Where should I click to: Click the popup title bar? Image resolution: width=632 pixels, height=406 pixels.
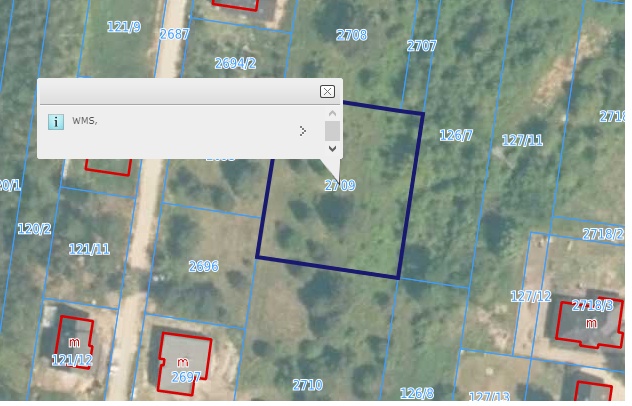click(180, 91)
